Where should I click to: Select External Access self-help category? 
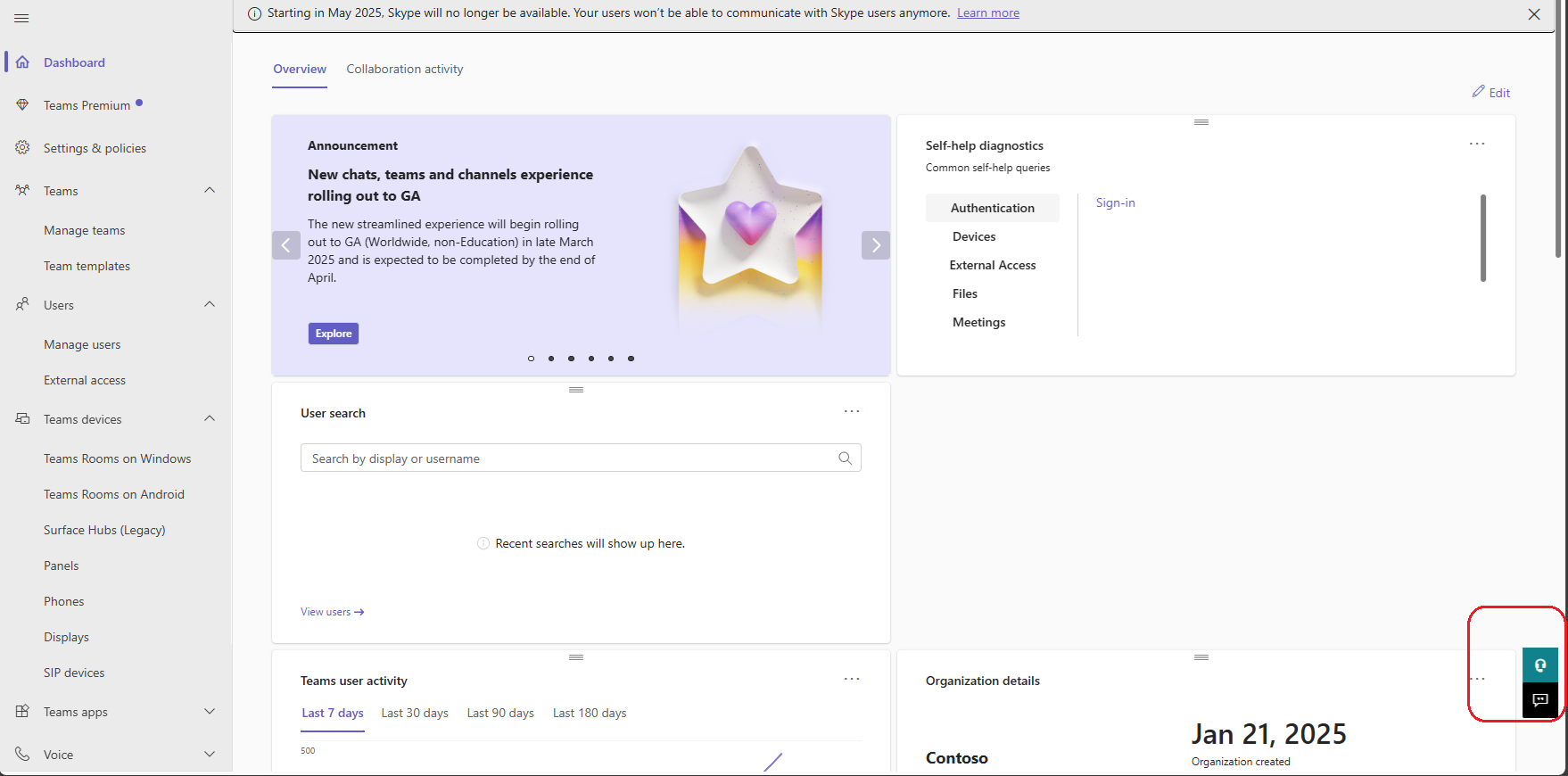(993, 265)
